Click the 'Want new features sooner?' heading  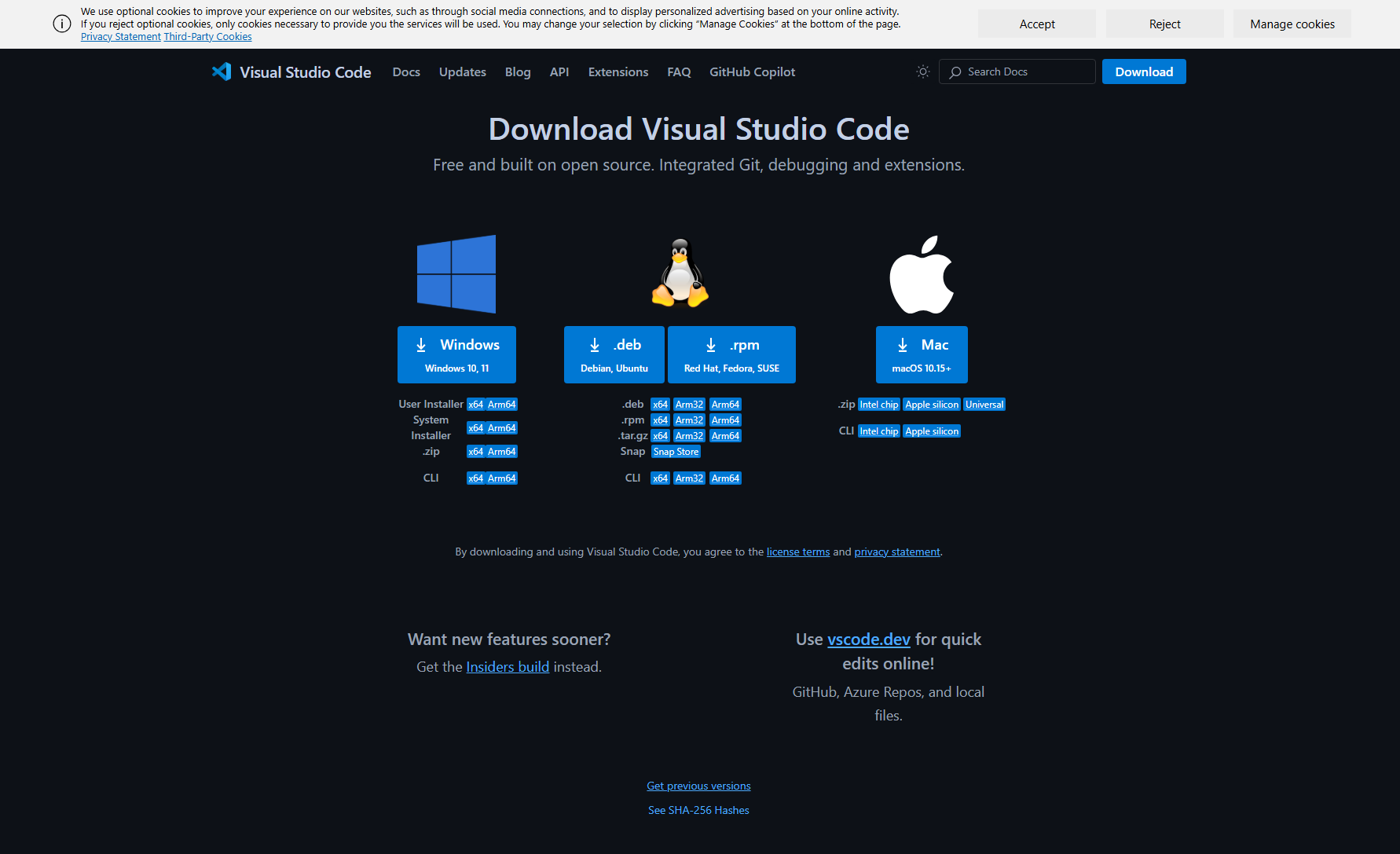coord(509,640)
